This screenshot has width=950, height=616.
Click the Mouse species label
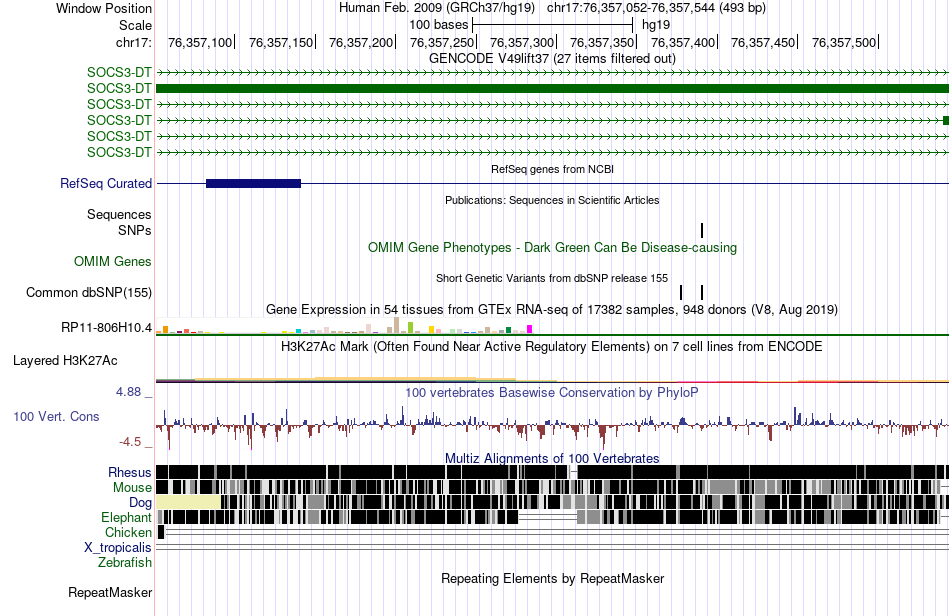[132, 488]
